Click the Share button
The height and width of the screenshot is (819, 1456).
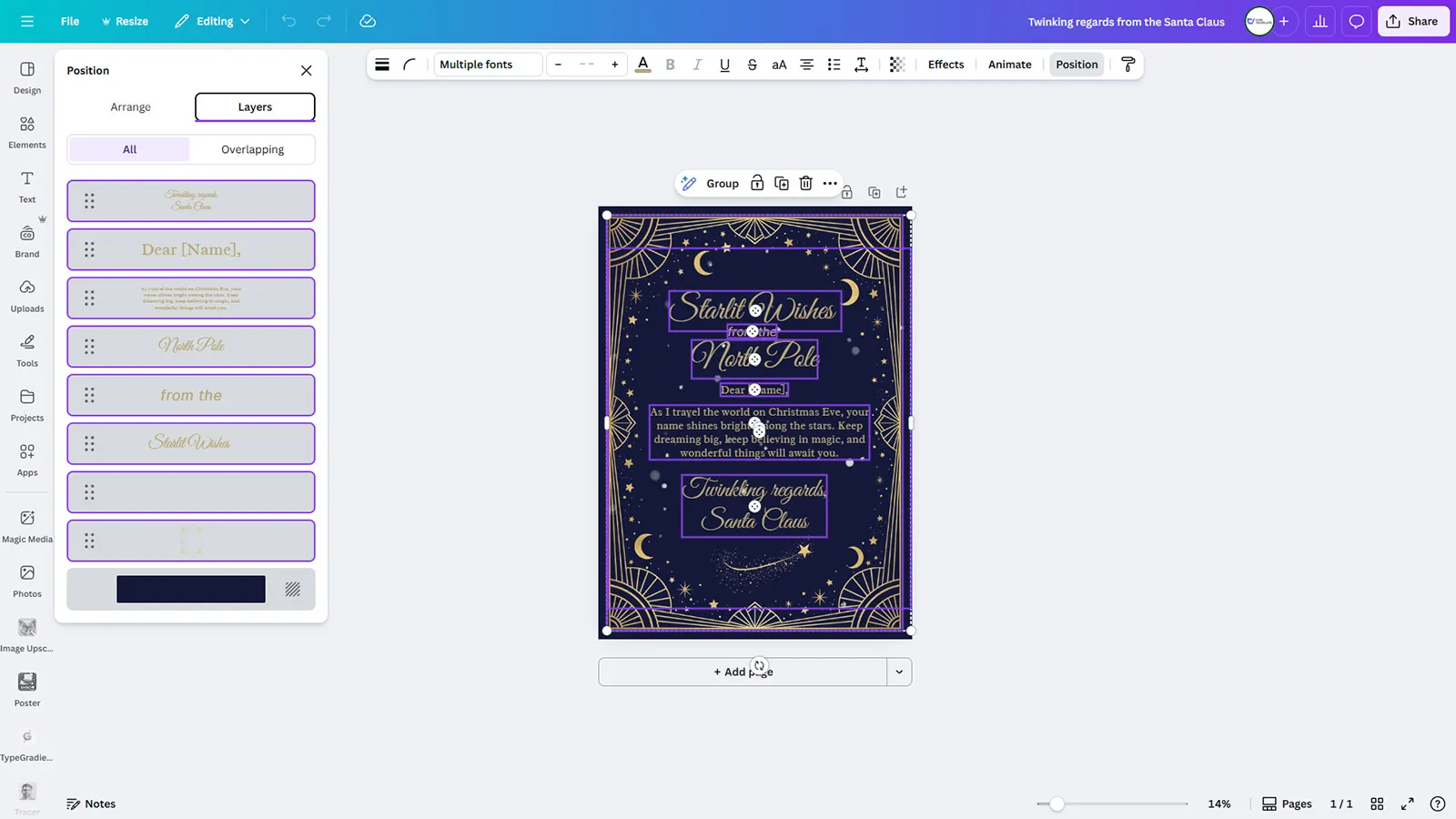click(1412, 21)
